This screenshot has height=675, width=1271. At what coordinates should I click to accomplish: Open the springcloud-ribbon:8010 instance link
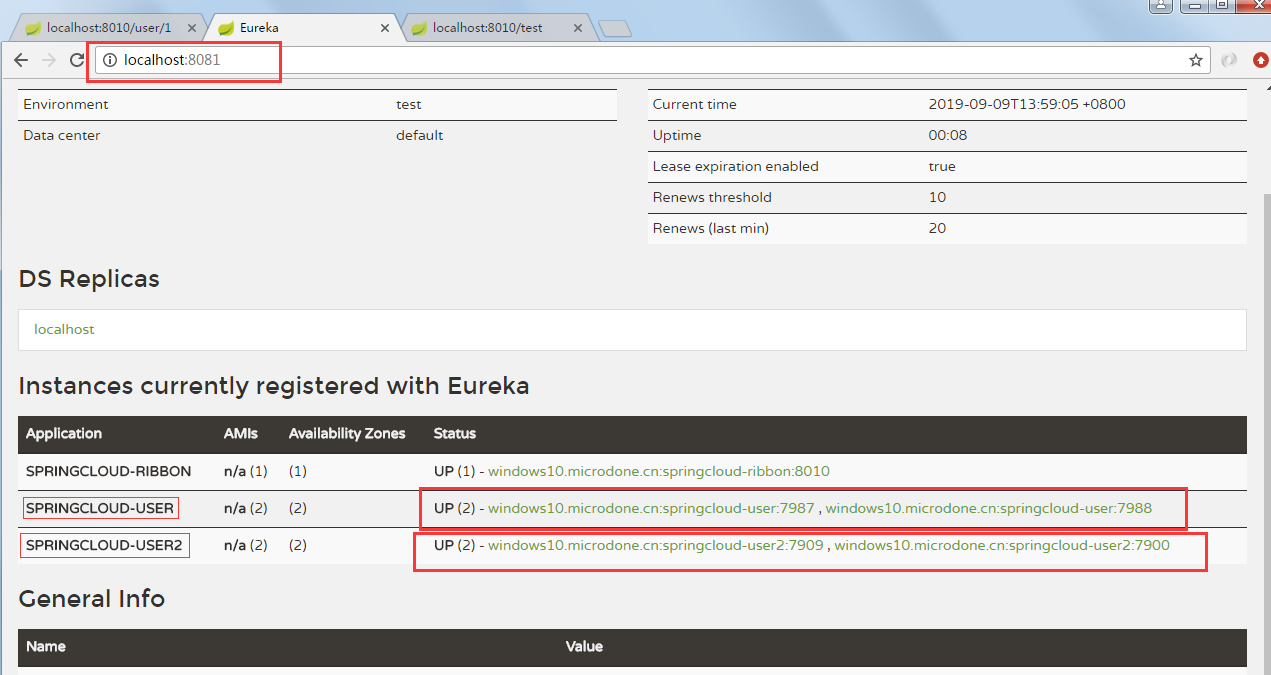pyautogui.click(x=659, y=471)
